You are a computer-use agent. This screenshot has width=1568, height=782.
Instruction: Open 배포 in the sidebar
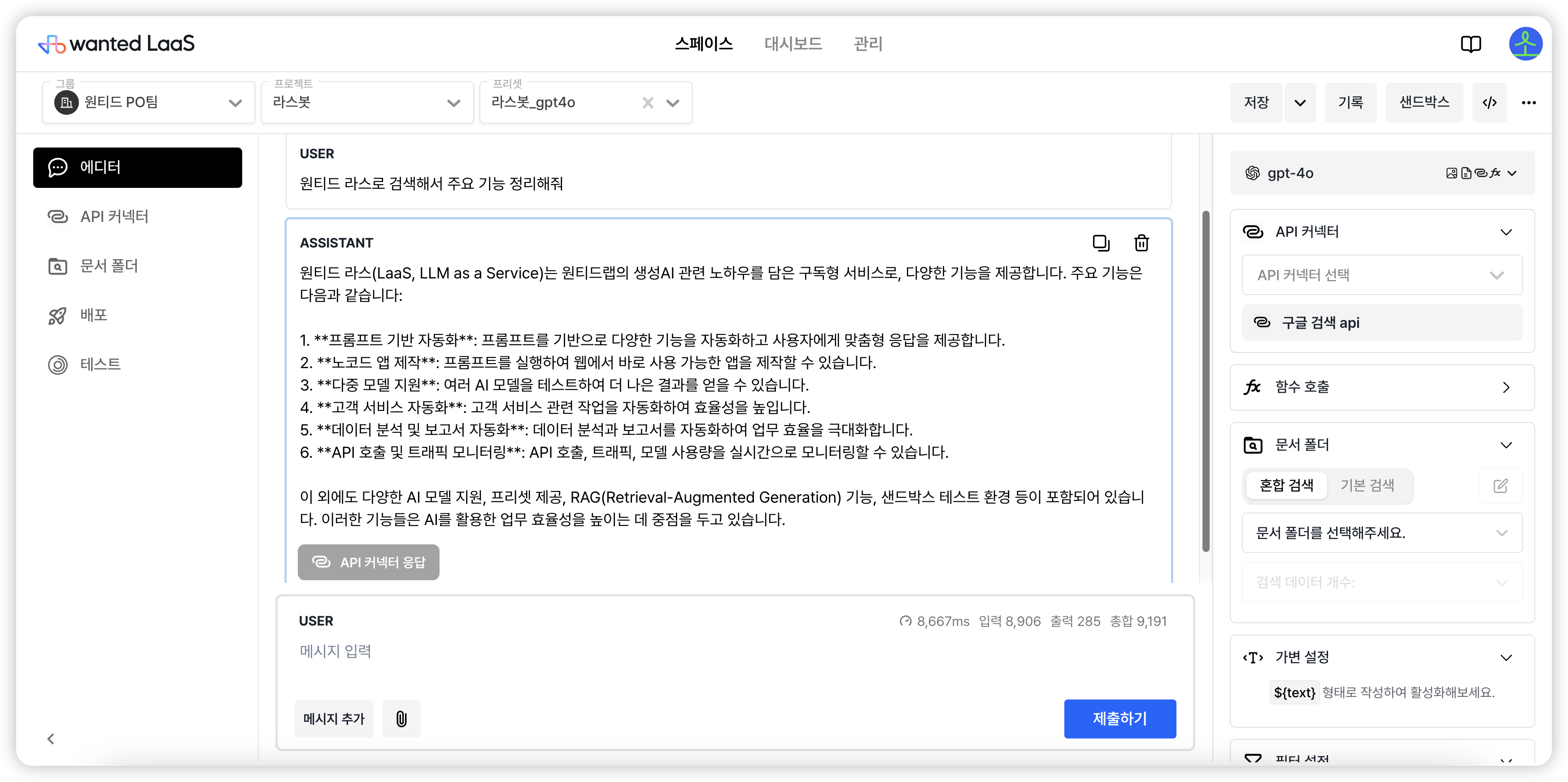[x=138, y=315]
